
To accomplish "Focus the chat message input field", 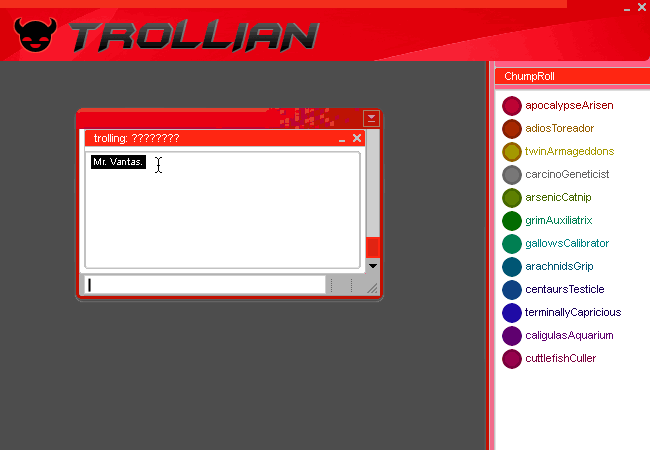I will tap(205, 285).
